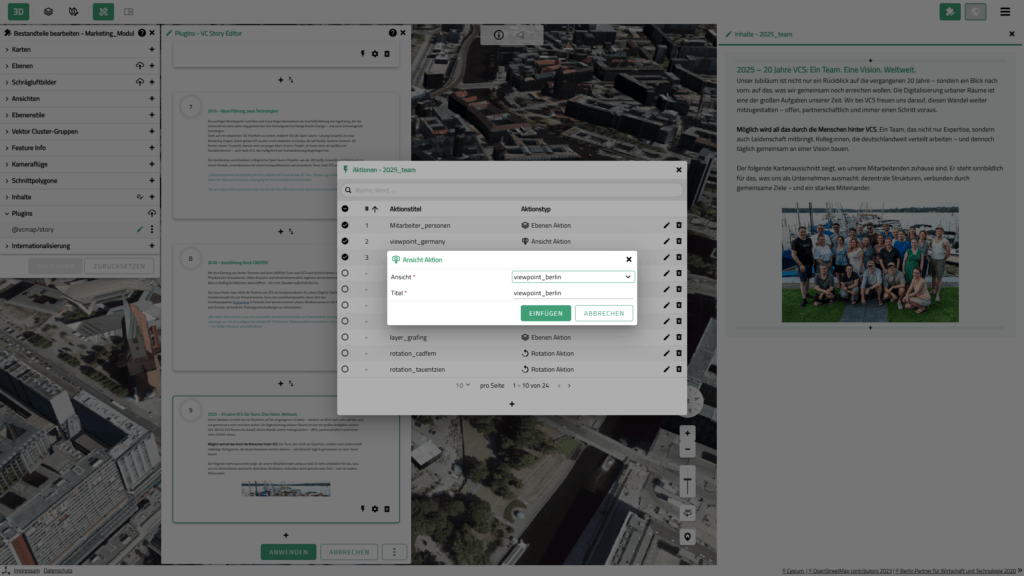The height and width of the screenshot is (576, 1024).
Task: Add a new Kameraflüge entry with plus
Action: pyautogui.click(x=152, y=165)
